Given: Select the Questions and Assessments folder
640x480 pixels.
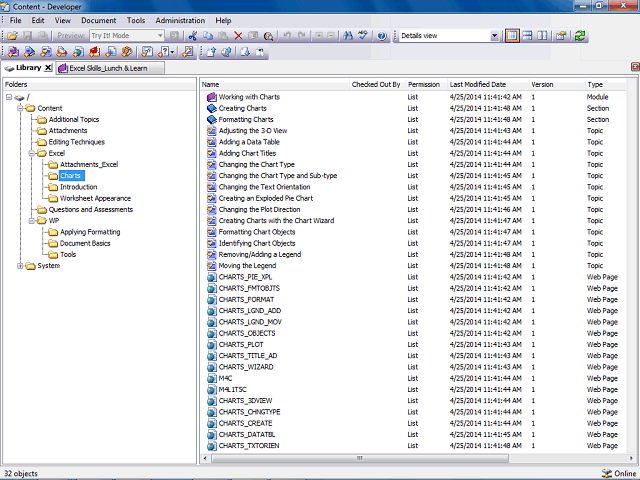Looking at the screenshot, I should (91, 209).
